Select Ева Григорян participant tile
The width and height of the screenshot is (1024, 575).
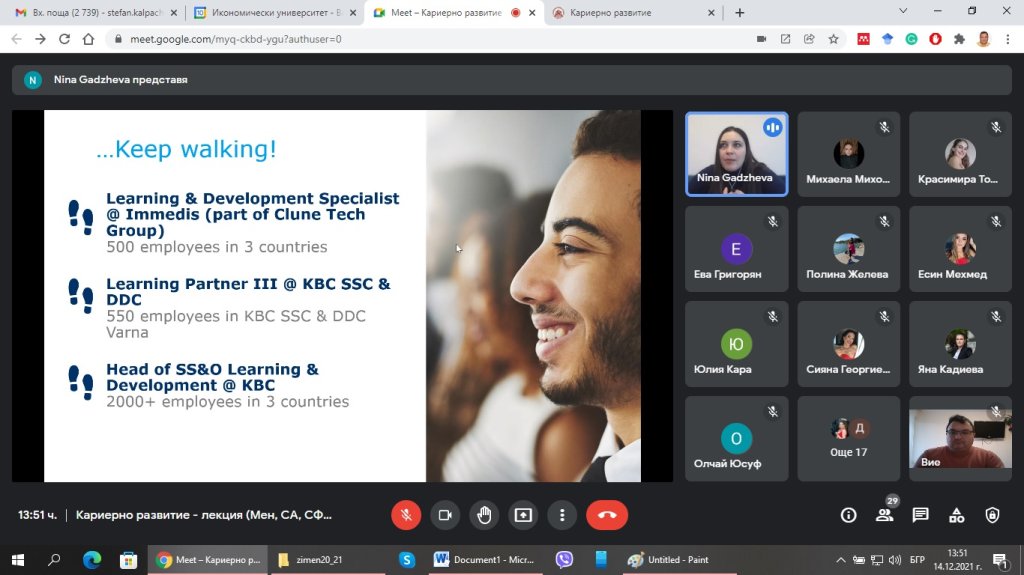point(737,249)
